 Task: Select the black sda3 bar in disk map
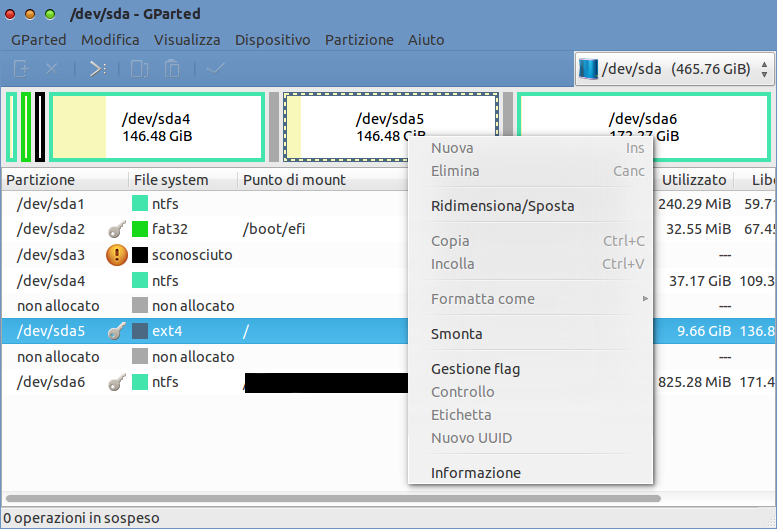pyautogui.click(x=40, y=127)
